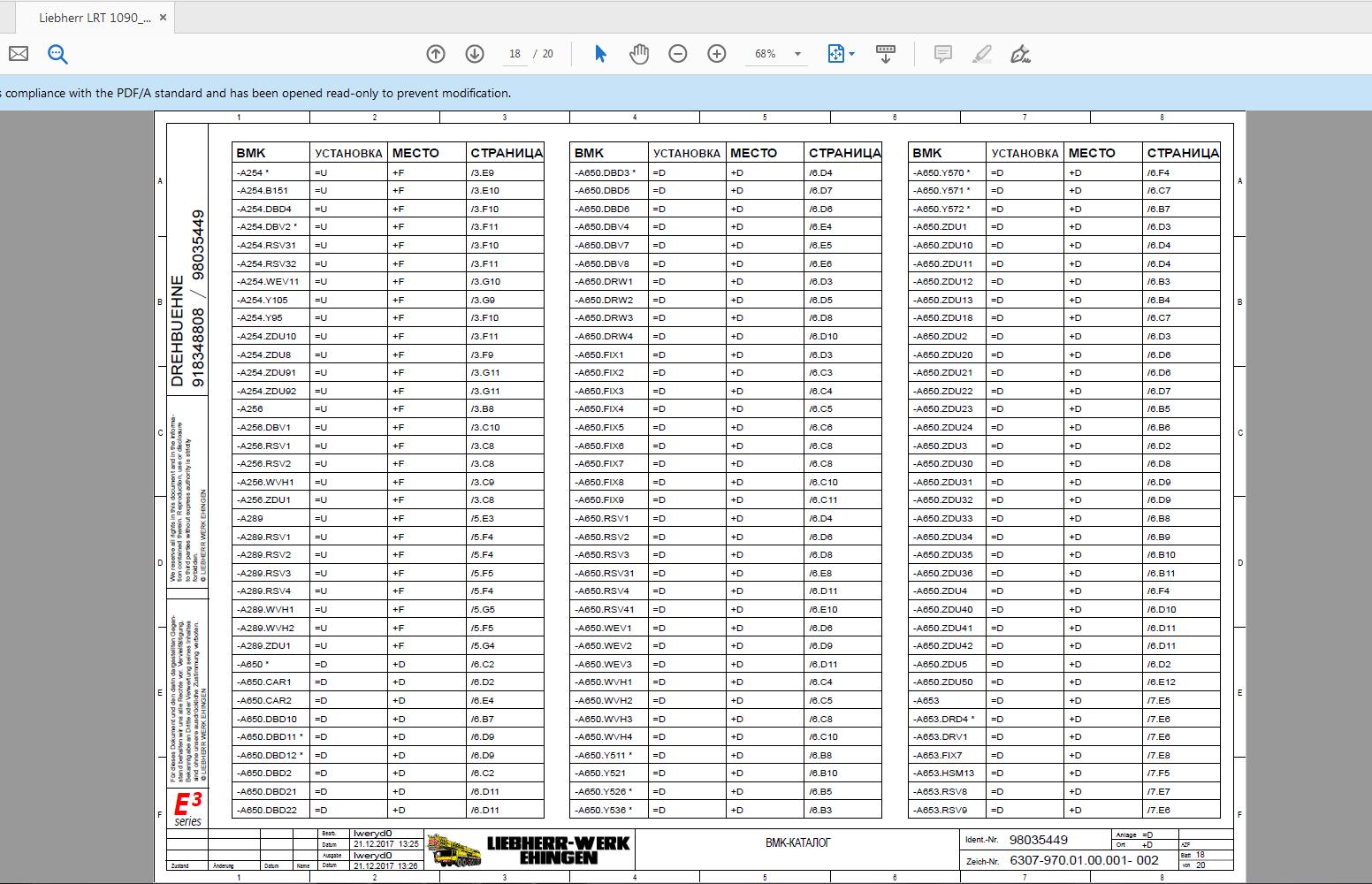Open the 68% zoom level dropdown
This screenshot has height=884, width=1372.
point(797,54)
